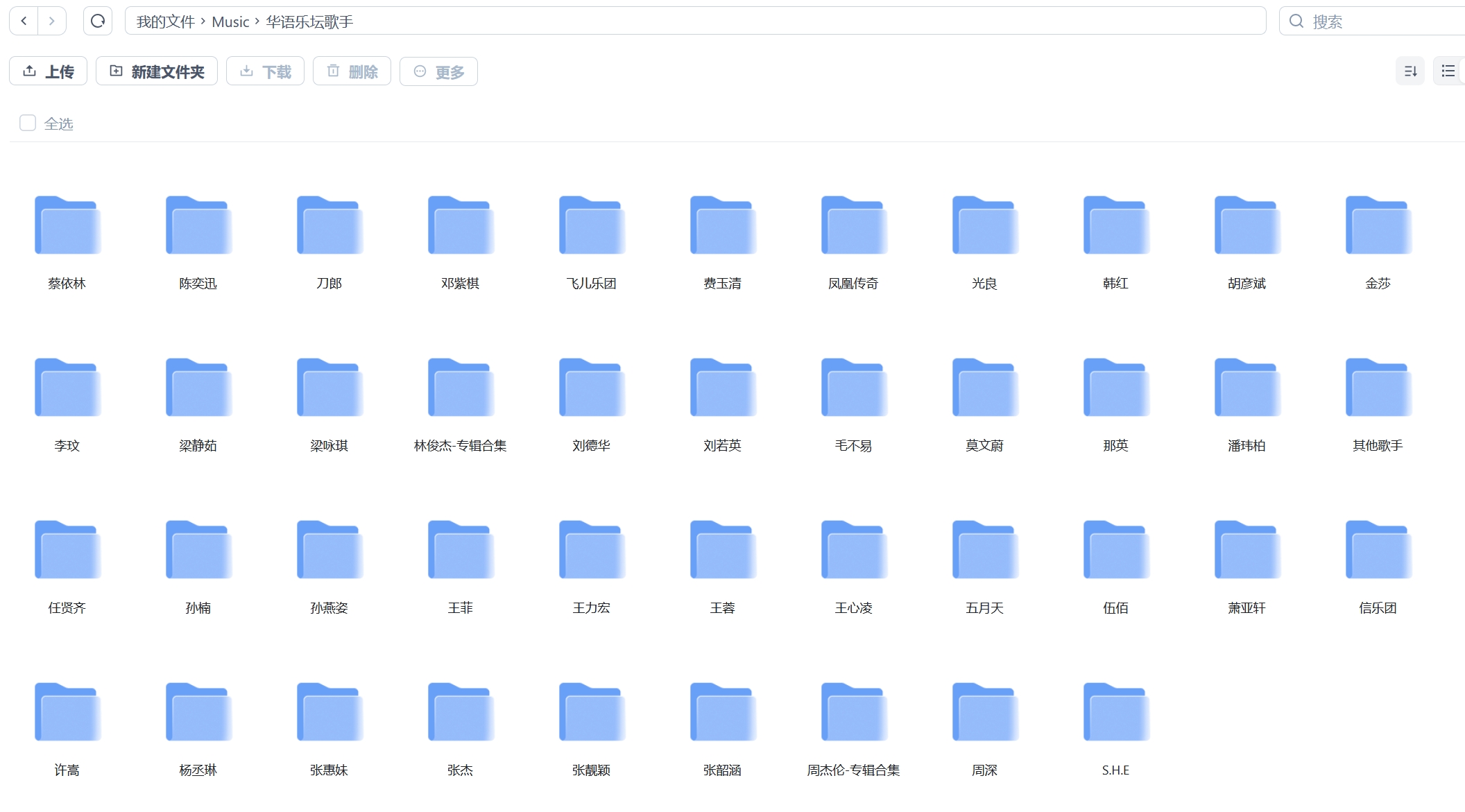
Task: Navigate to Music in breadcrumb
Action: [230, 21]
